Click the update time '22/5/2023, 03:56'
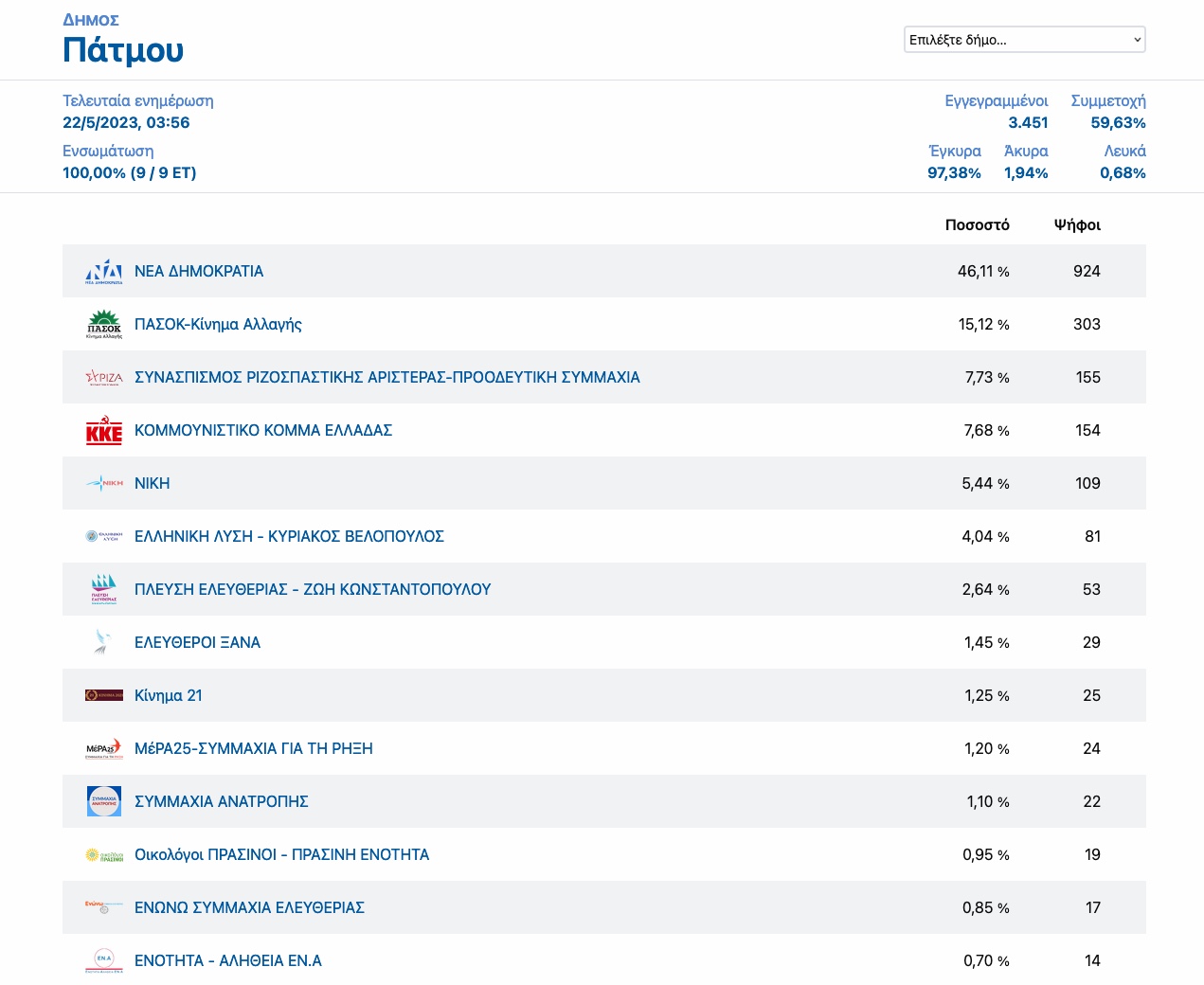This screenshot has width=1204, height=985. coord(126,122)
